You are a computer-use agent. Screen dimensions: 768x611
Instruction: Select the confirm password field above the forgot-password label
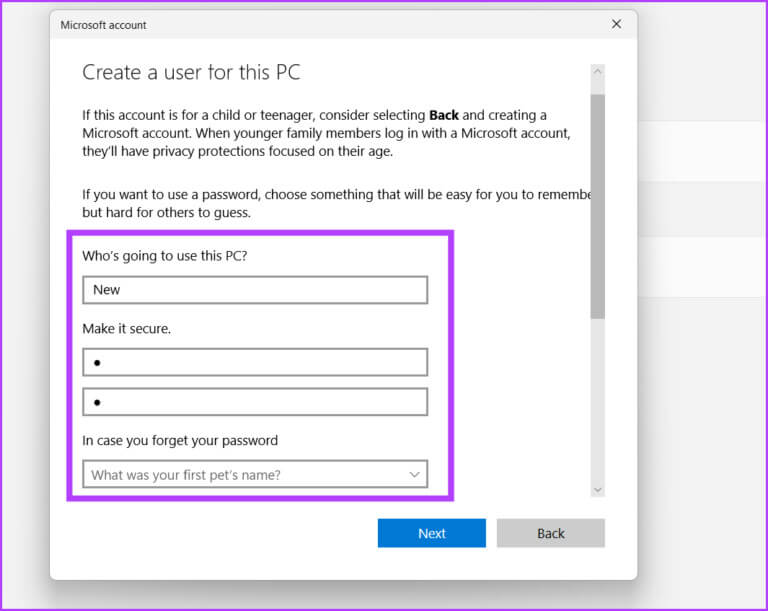pos(255,402)
